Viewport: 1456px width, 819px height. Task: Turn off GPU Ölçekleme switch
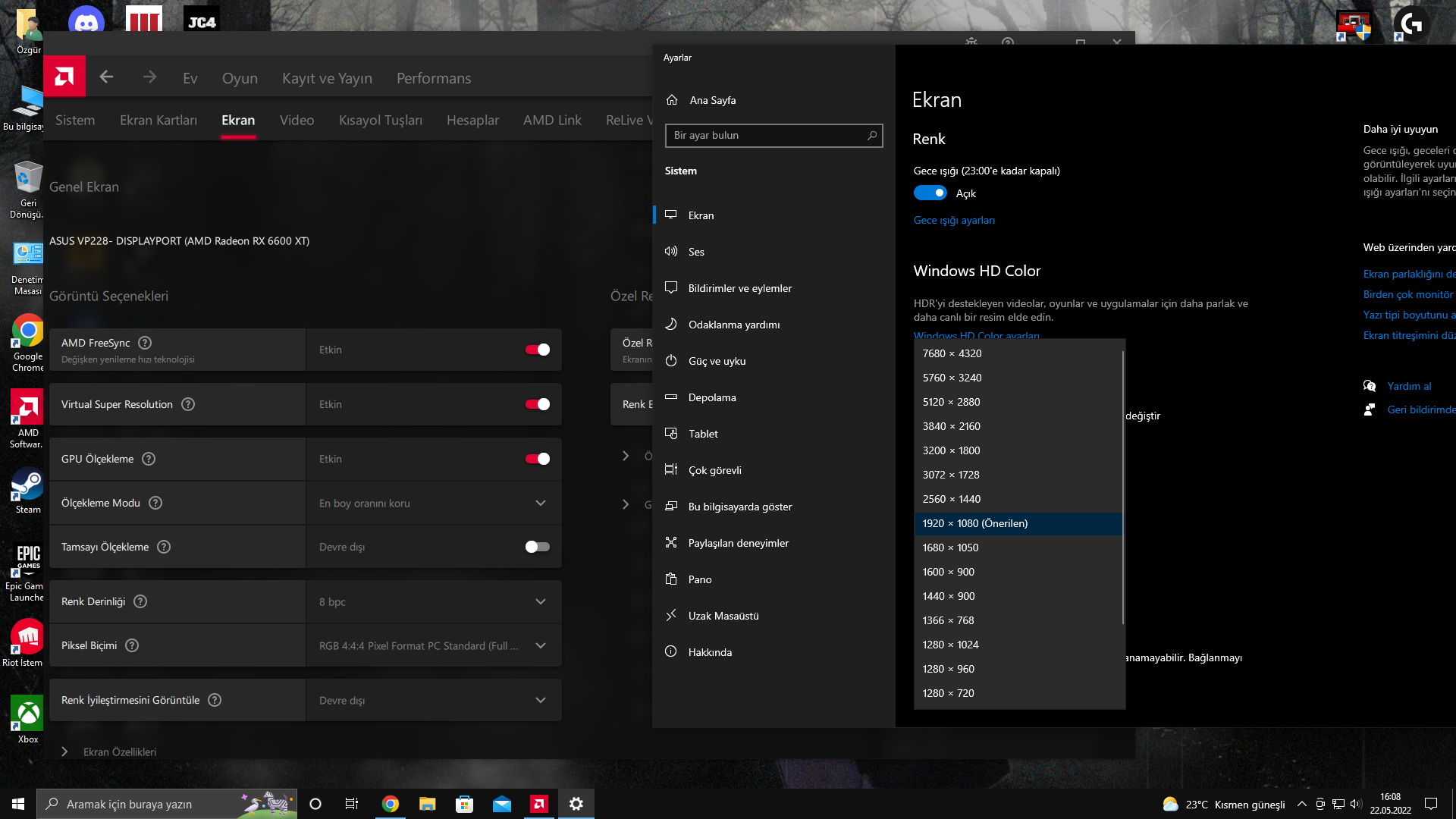537,459
